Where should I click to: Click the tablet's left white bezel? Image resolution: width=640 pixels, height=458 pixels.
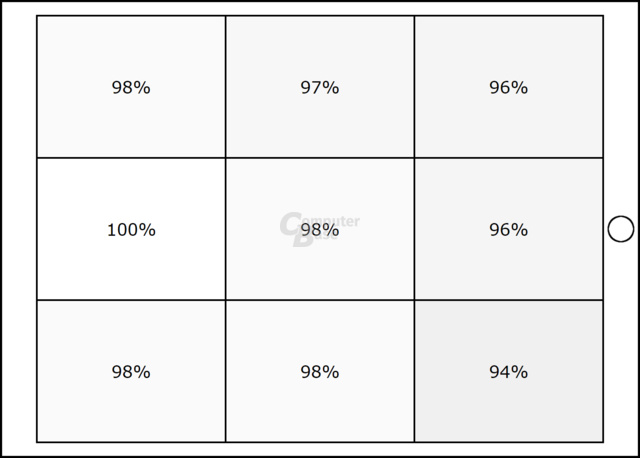[x=19, y=229]
